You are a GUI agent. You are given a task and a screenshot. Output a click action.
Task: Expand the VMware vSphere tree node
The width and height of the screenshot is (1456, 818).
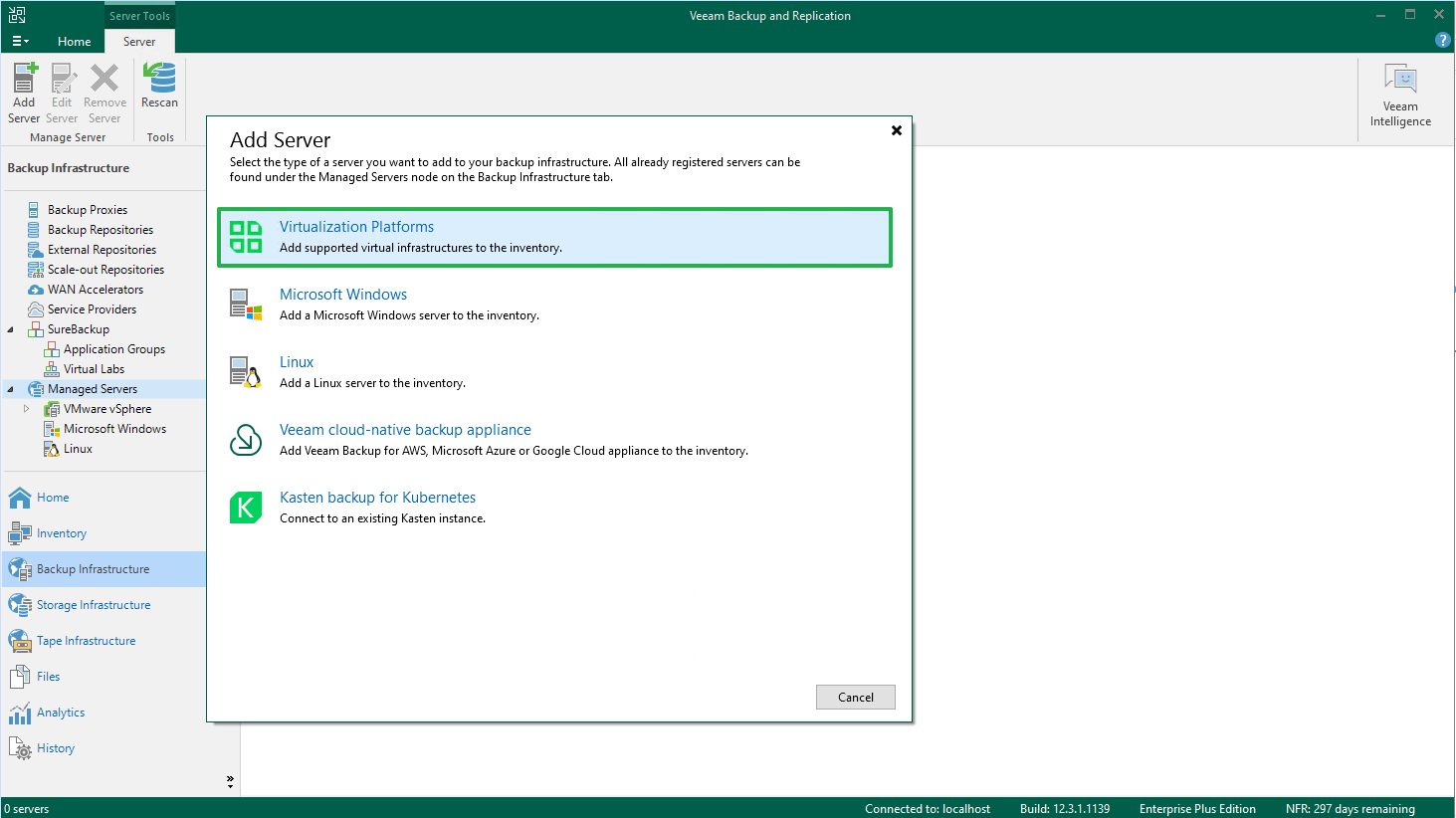[27, 409]
